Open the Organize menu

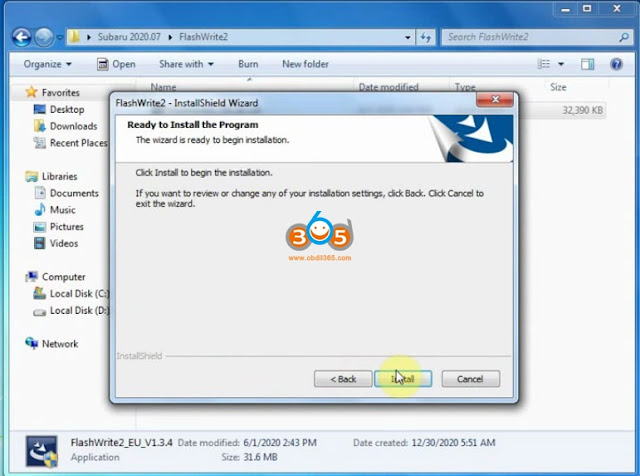pyautogui.click(x=47, y=64)
